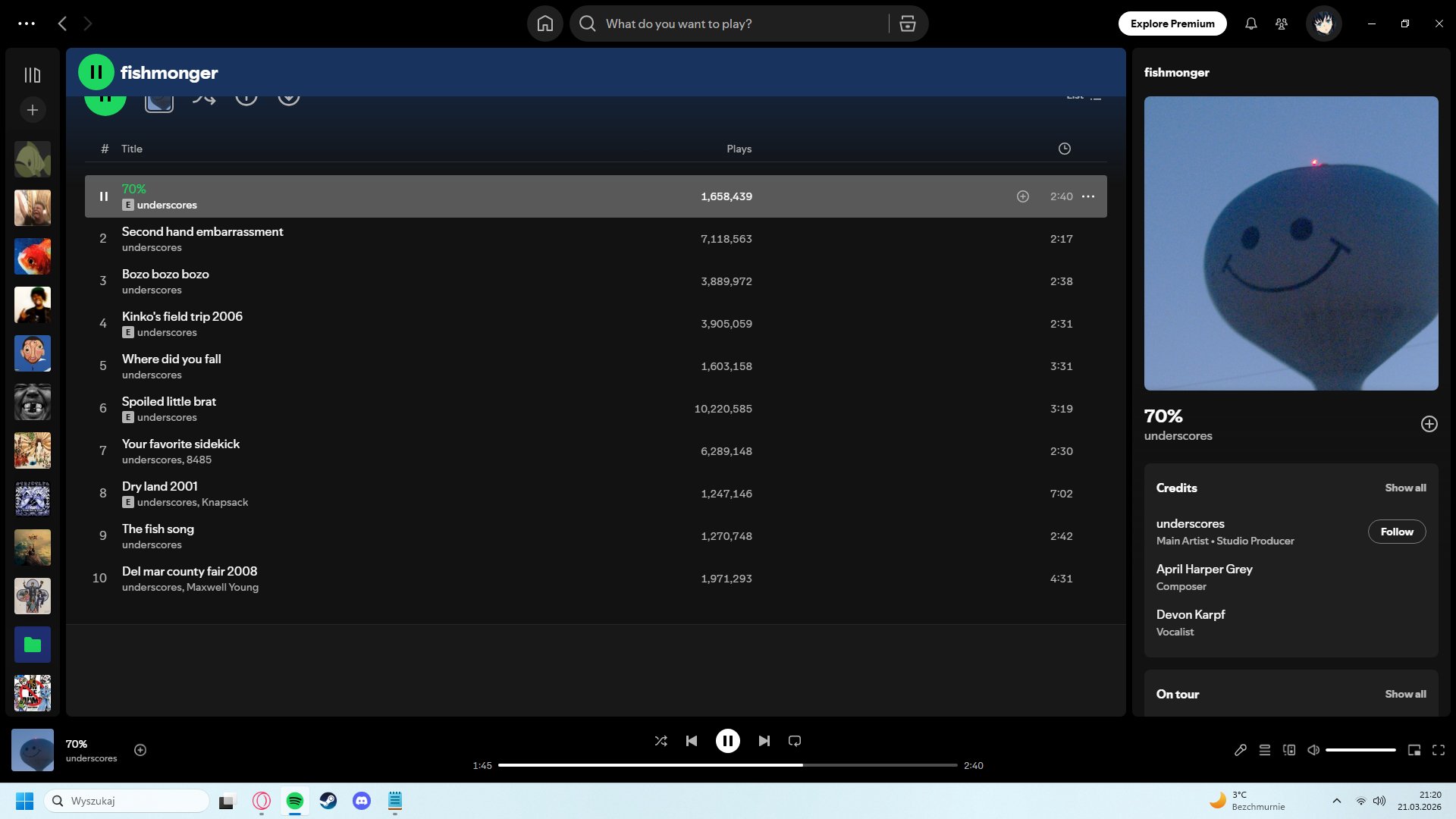The width and height of the screenshot is (1456, 819).
Task: Open the Queue icon
Action: tap(1265, 750)
